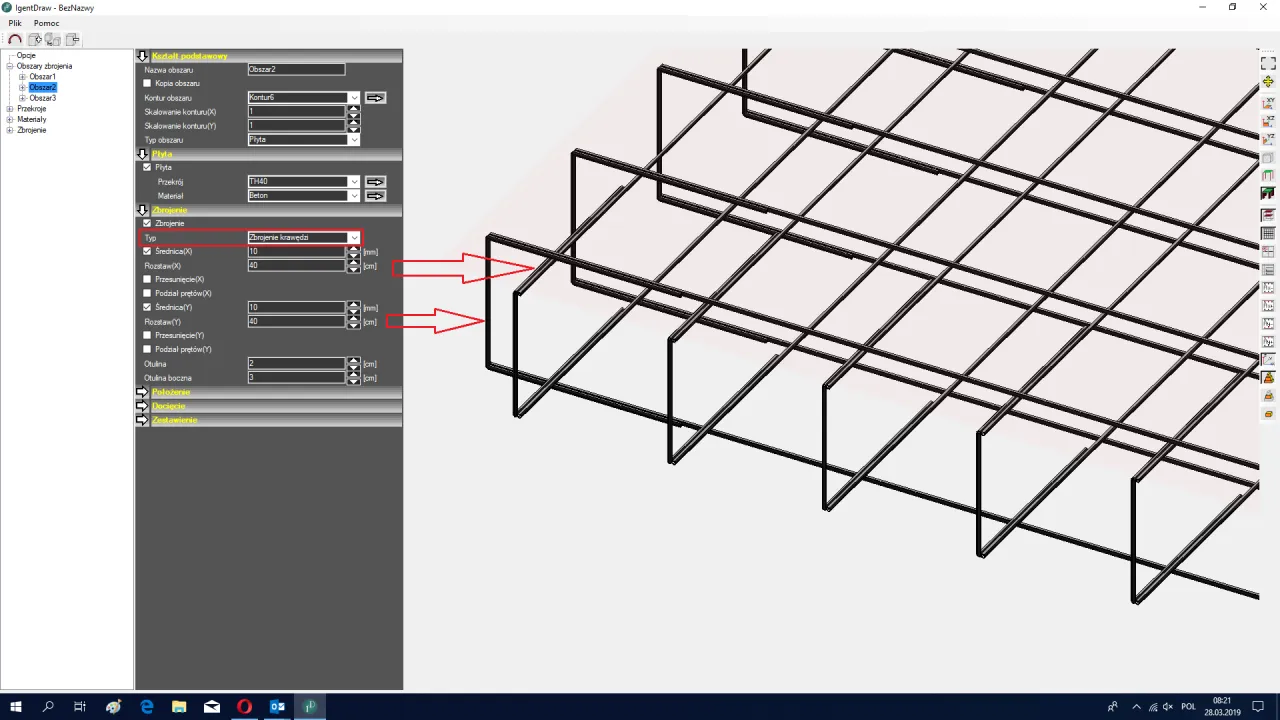Increase the Otulina value with the up arrow
Screen dimensions: 1280x720
coord(353,360)
